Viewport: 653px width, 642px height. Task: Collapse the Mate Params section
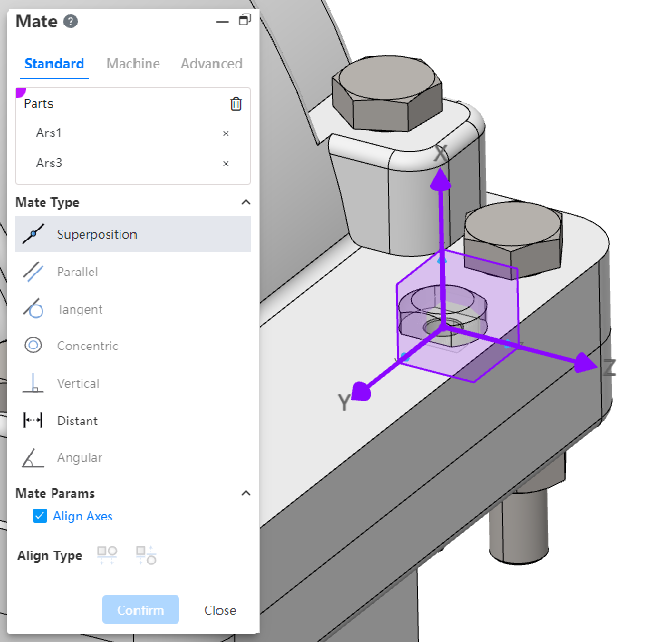[246, 493]
